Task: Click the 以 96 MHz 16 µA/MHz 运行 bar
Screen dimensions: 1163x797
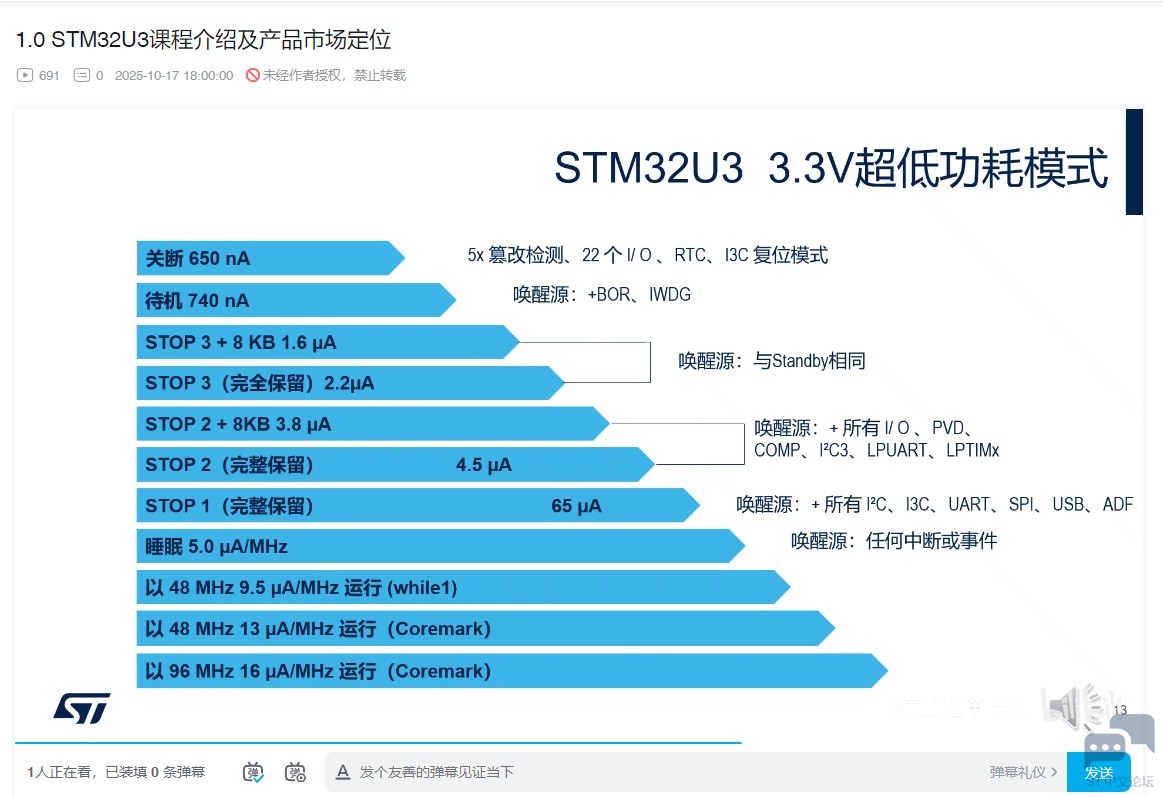Action: click(500, 671)
